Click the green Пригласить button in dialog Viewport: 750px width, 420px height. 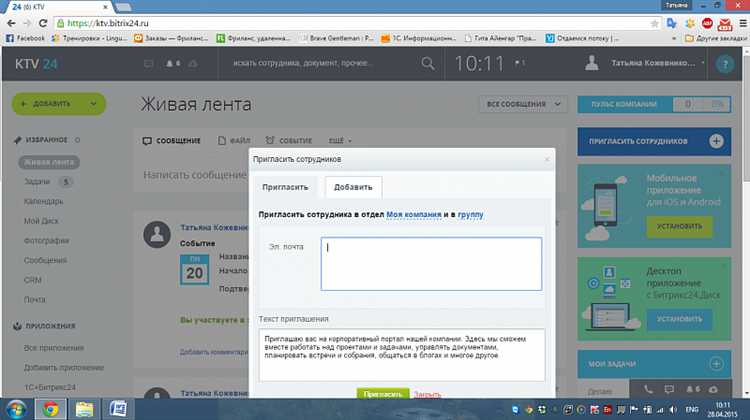click(x=383, y=394)
